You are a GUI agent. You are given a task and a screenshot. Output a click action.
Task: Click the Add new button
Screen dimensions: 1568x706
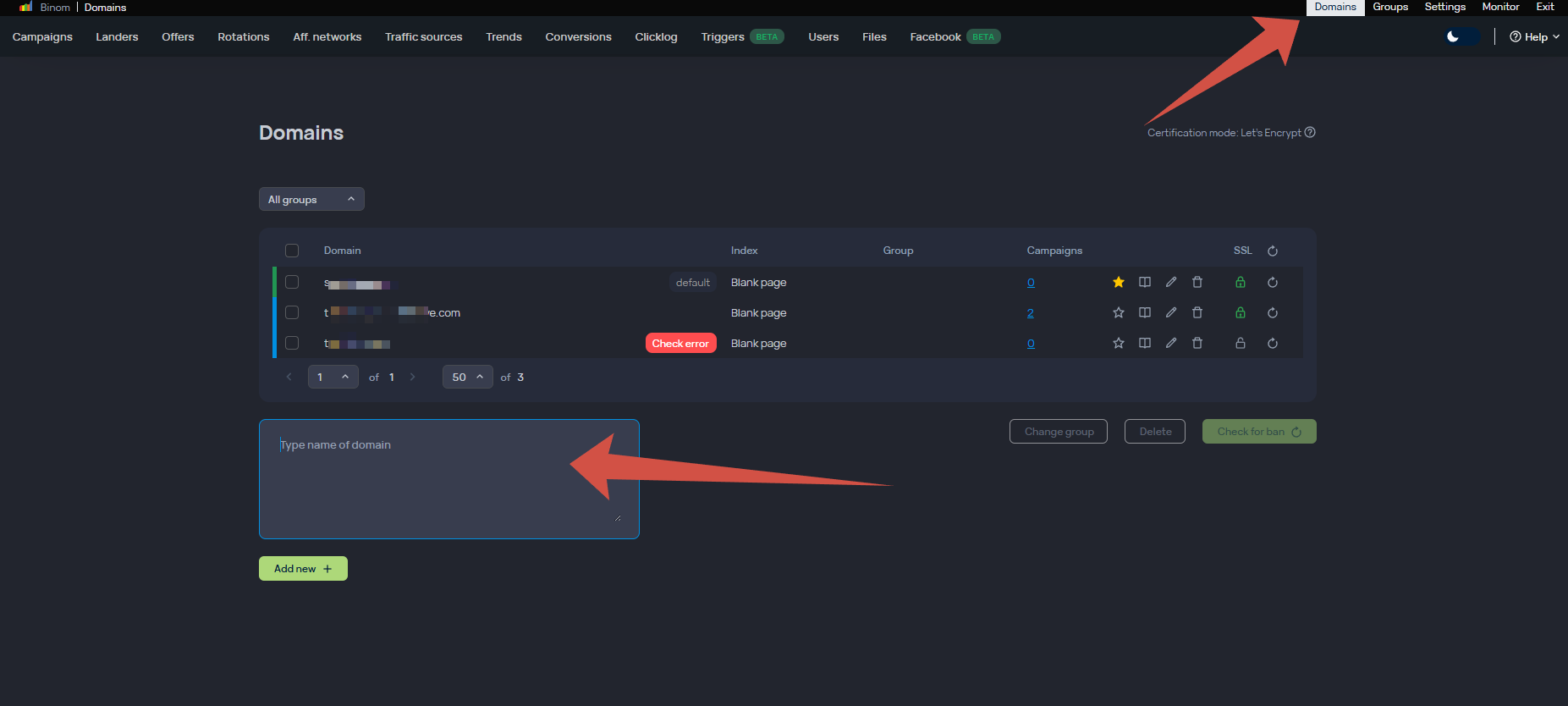click(x=303, y=568)
